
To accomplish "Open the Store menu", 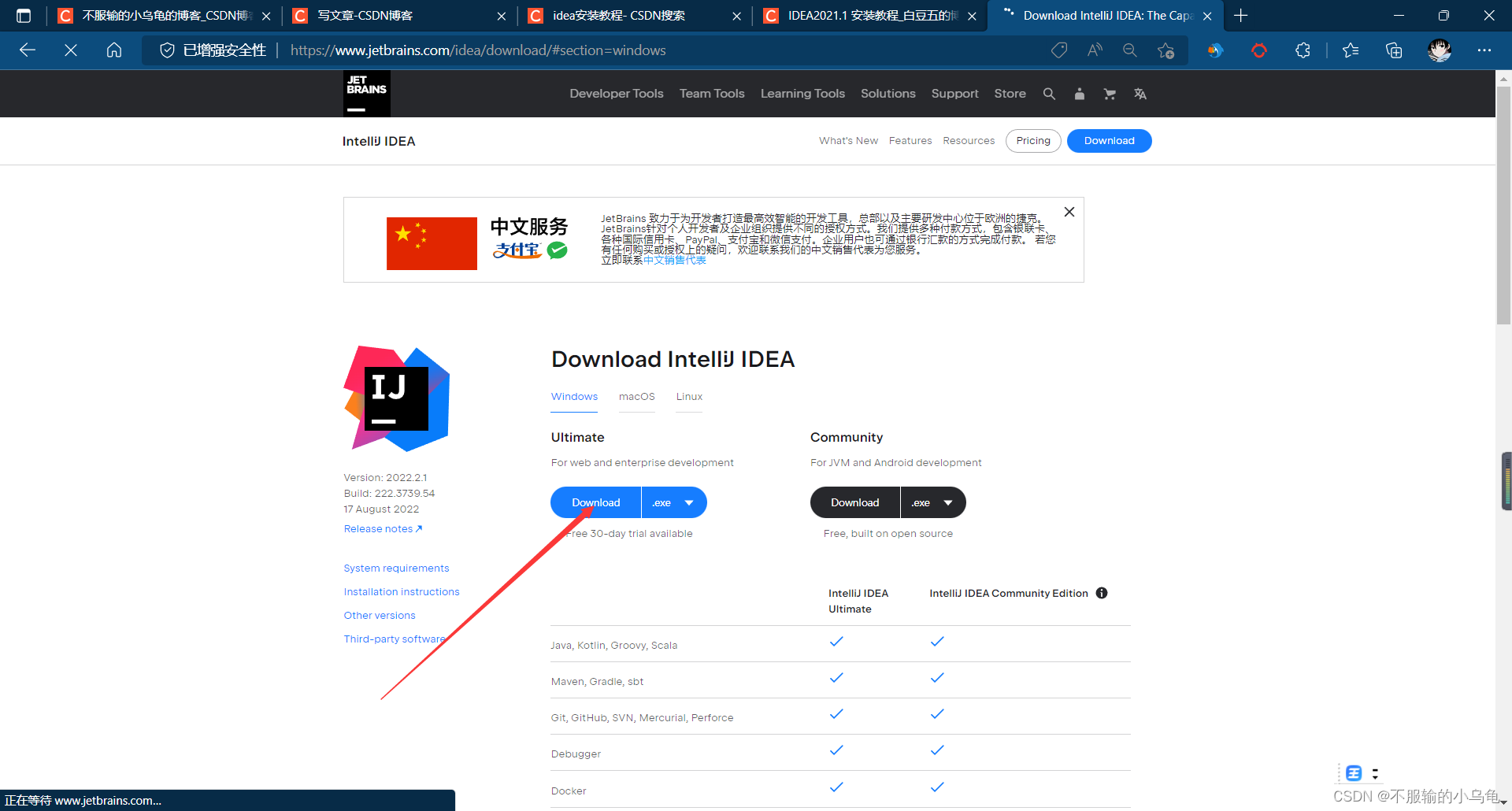I will (1010, 94).
